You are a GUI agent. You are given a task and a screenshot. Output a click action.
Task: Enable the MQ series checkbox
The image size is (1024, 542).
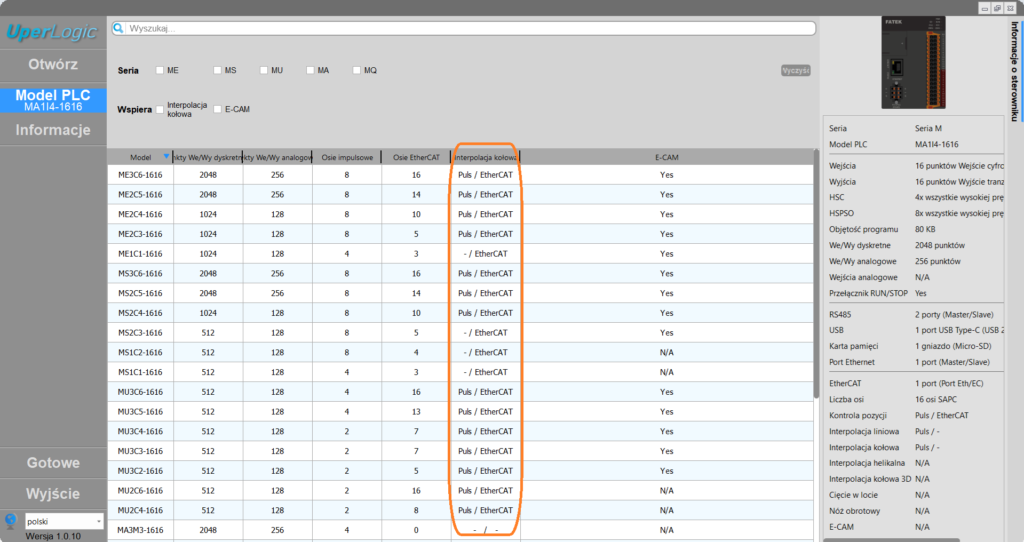tap(357, 71)
